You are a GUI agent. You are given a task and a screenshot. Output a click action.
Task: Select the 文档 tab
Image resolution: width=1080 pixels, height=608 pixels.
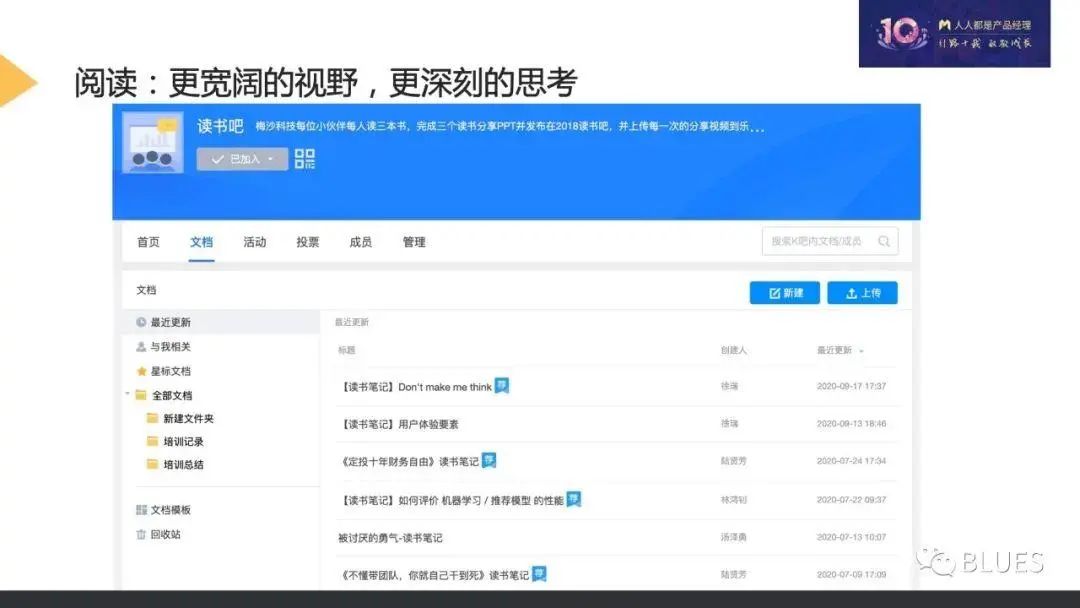201,242
